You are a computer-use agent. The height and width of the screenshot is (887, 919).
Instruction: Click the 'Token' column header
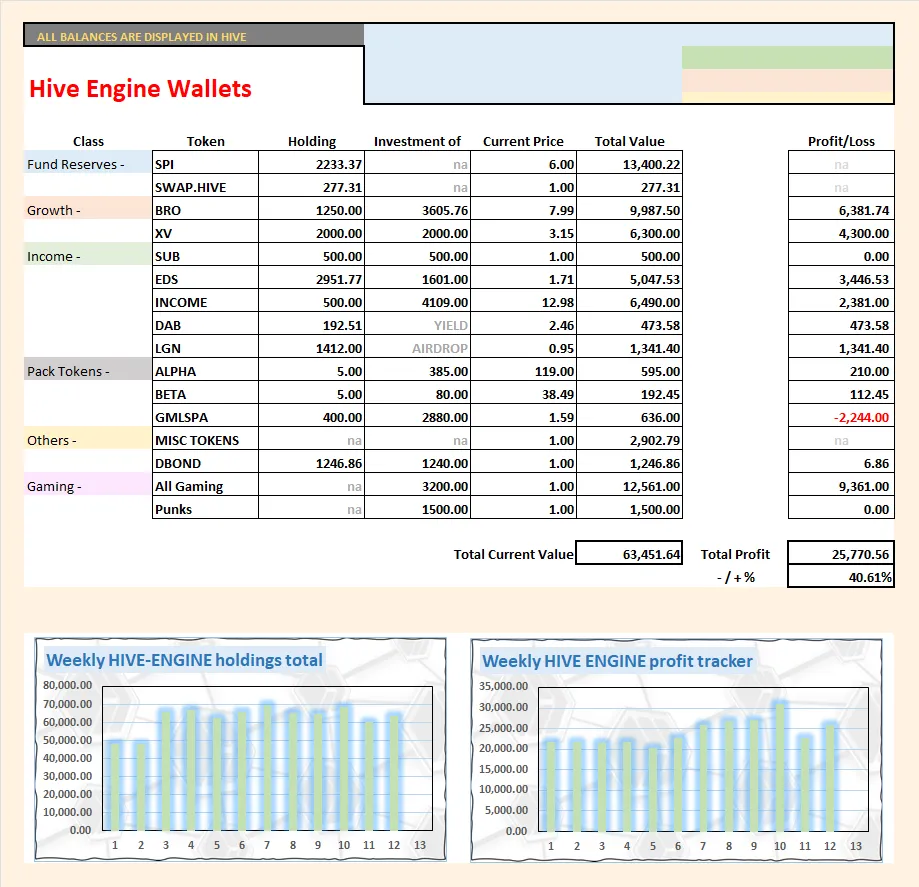pyautogui.click(x=205, y=141)
